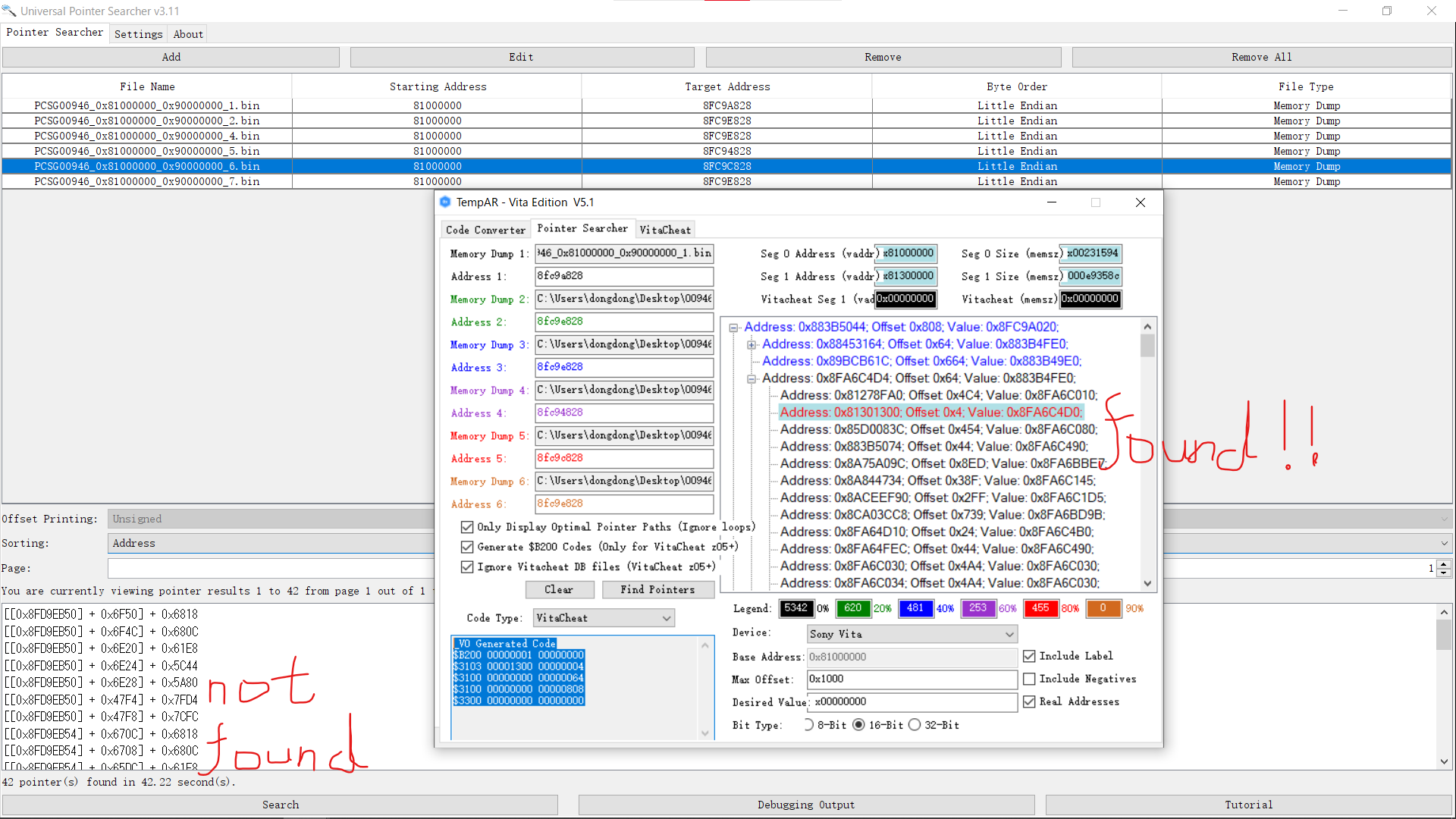Open the VitaCheat tab in TempAR

665,230
